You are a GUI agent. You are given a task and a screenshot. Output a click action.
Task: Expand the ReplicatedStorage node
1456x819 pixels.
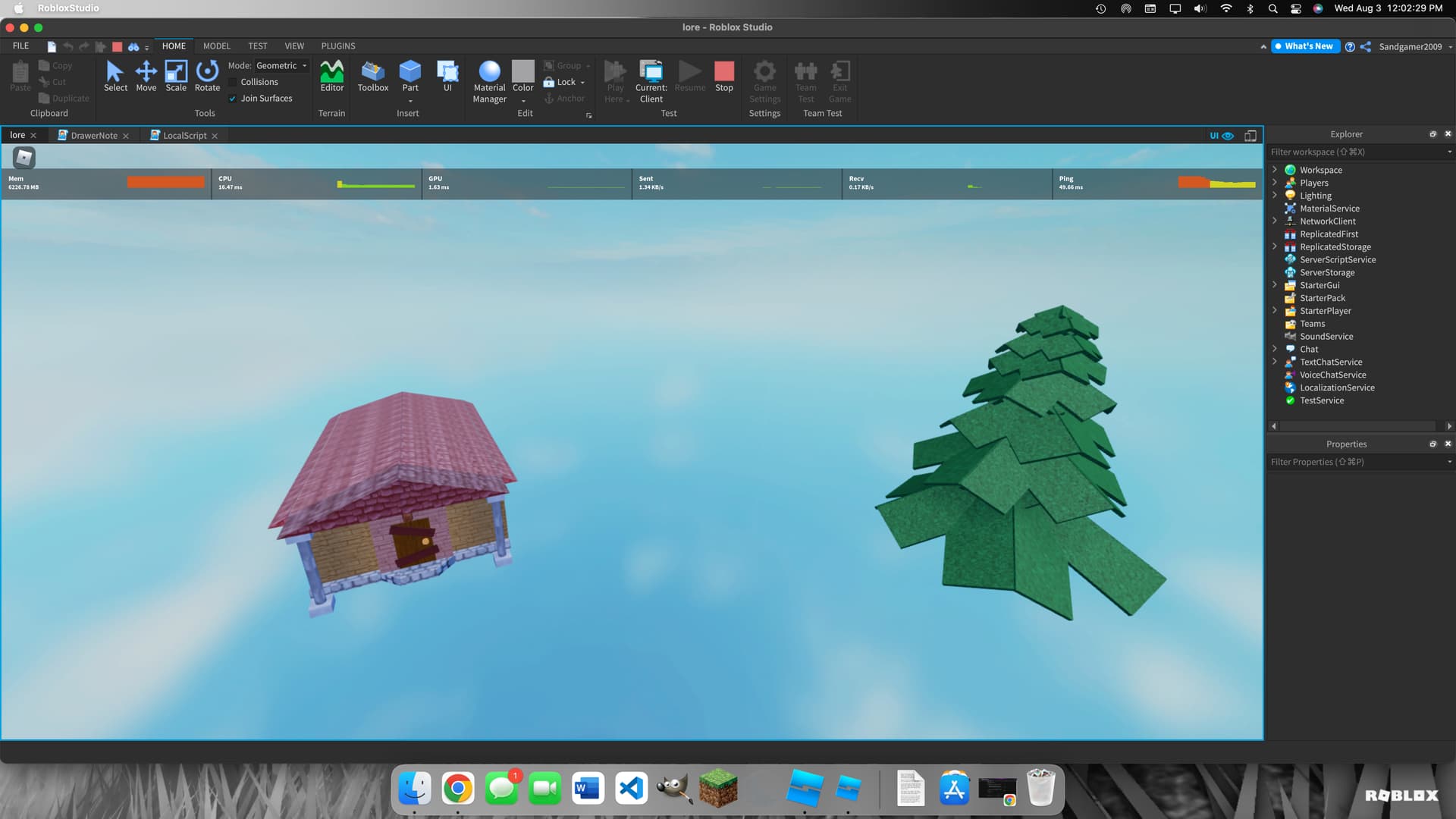point(1275,246)
